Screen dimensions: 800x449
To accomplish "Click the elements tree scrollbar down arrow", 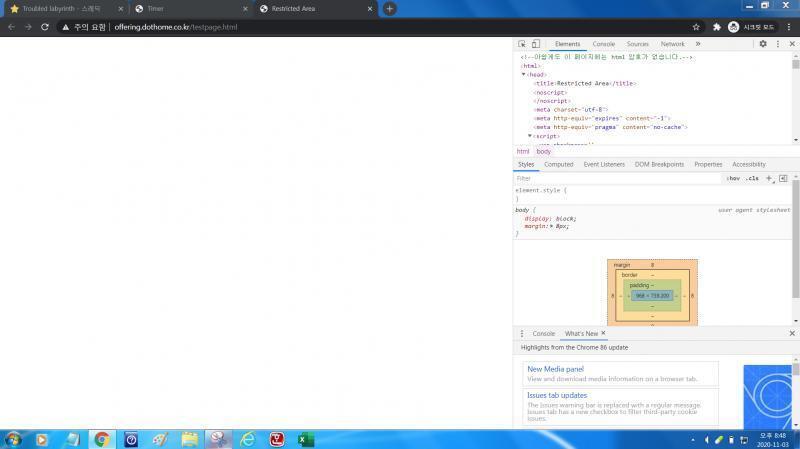I will (x=795, y=140).
